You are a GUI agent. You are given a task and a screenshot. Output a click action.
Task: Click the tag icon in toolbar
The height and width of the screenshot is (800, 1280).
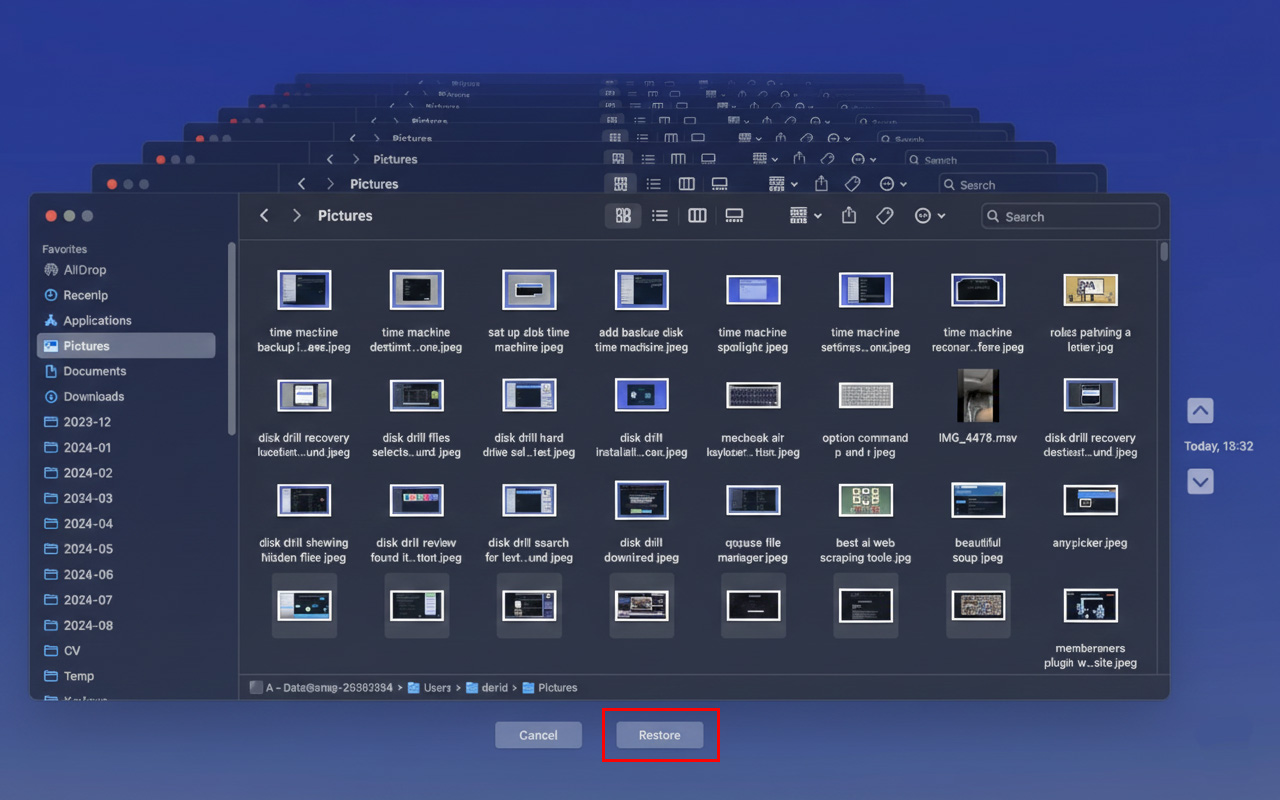pyautogui.click(x=884, y=216)
